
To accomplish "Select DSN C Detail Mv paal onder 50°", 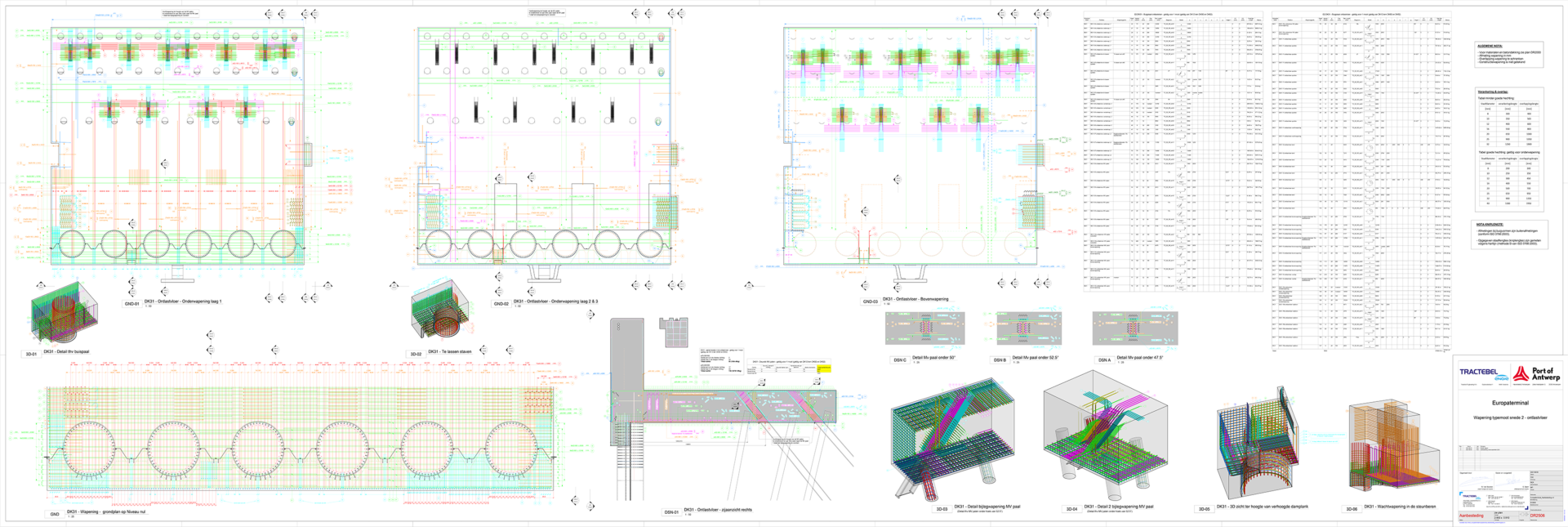I will (x=925, y=328).
